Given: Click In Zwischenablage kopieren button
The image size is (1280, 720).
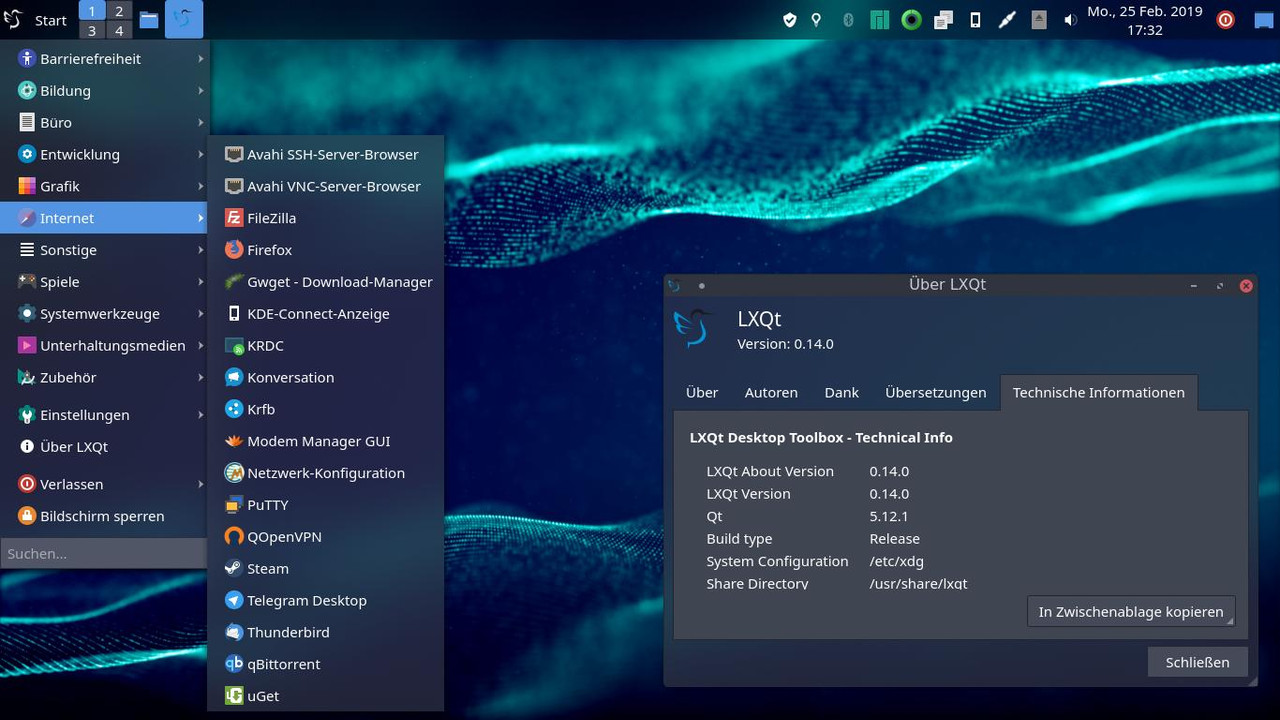Looking at the screenshot, I should [x=1131, y=612].
